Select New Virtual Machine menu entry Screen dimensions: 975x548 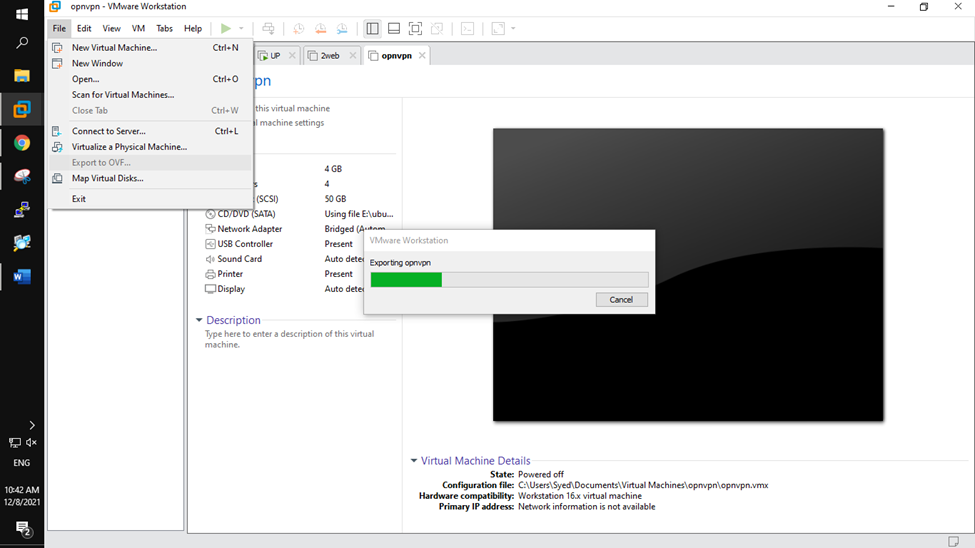(x=114, y=47)
